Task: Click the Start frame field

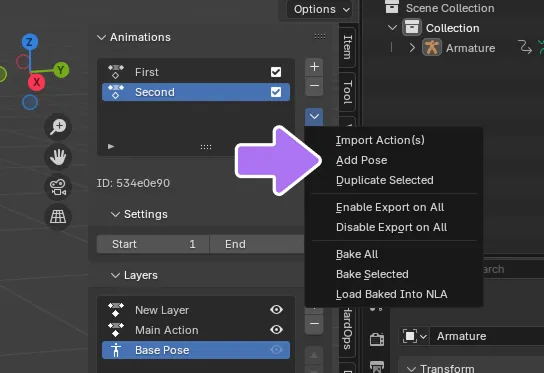Action: (x=153, y=244)
